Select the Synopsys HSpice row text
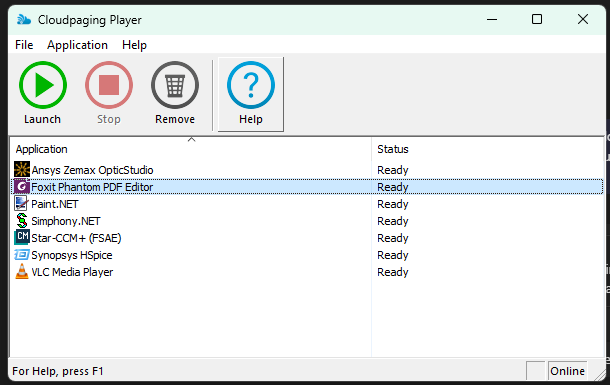610x385 pixels. pos(72,255)
